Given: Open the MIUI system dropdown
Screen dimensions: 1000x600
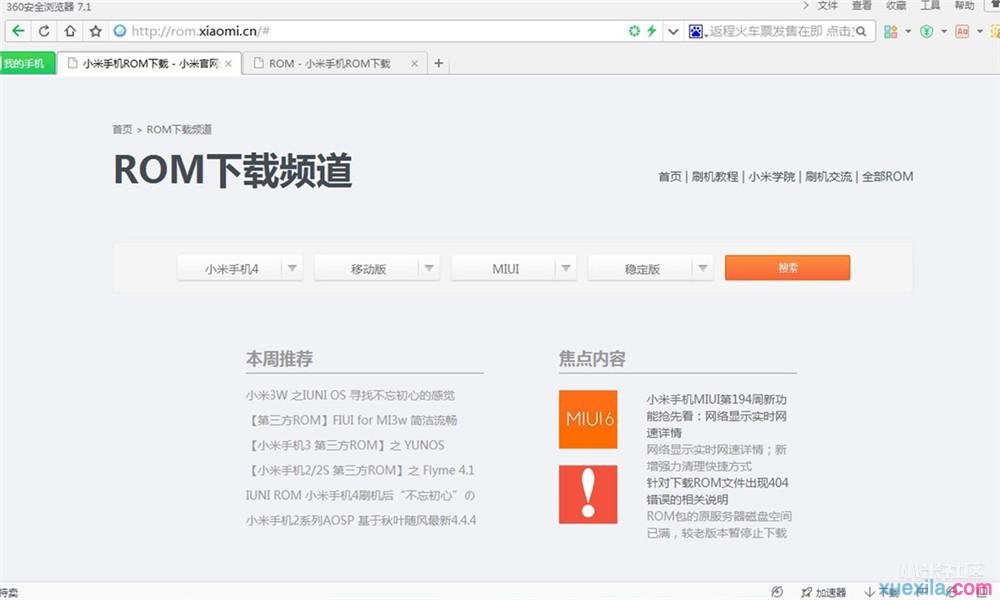Looking at the screenshot, I should coord(513,268).
